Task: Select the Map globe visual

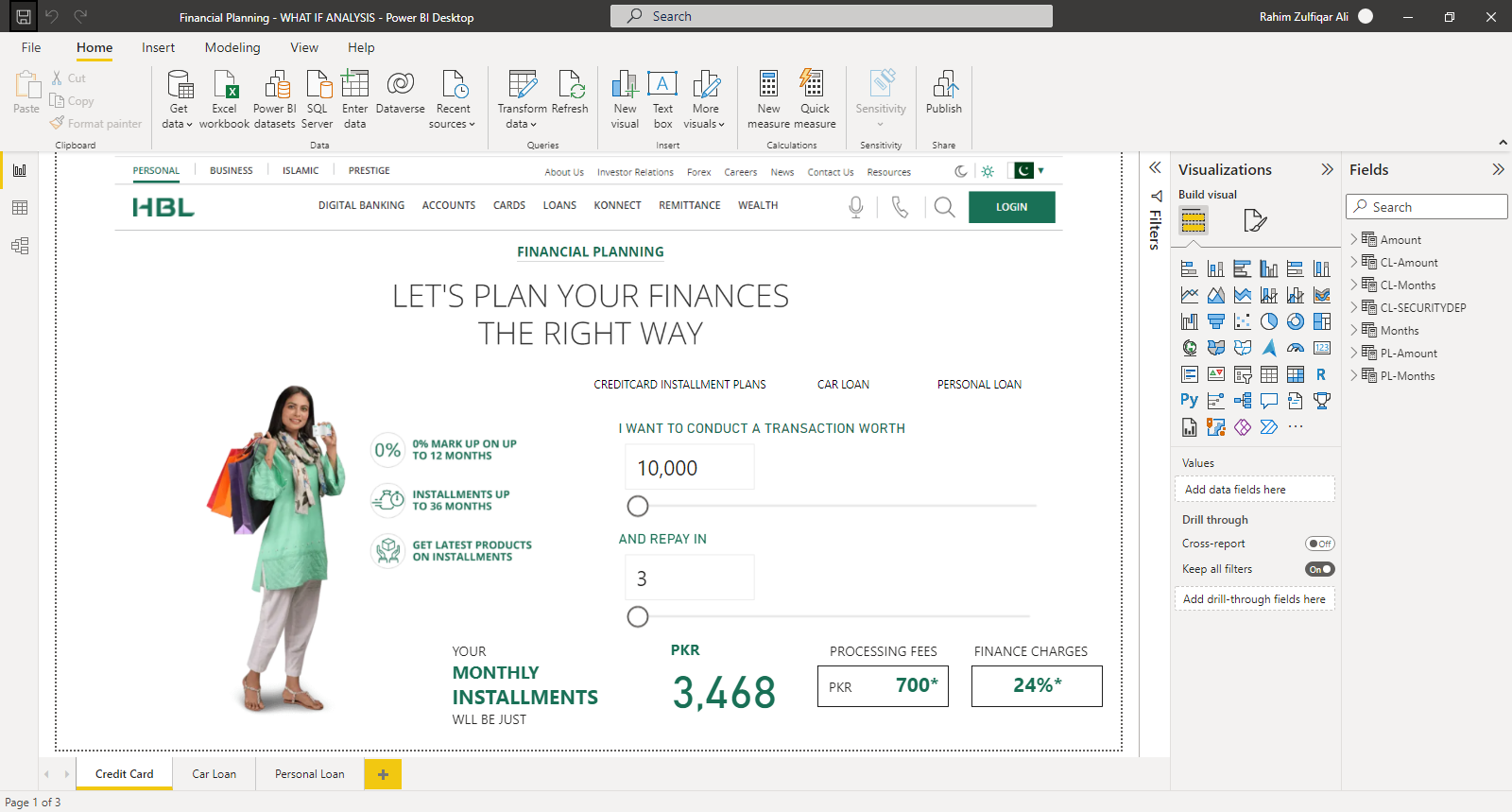Action: (1190, 348)
